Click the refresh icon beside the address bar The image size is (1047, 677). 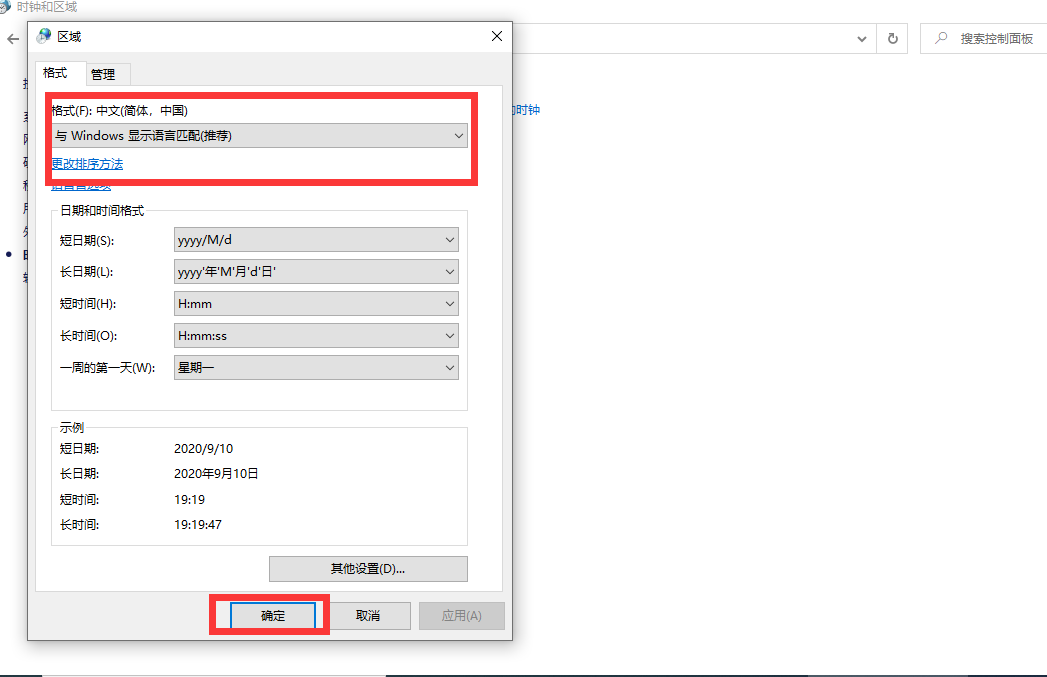[x=892, y=38]
